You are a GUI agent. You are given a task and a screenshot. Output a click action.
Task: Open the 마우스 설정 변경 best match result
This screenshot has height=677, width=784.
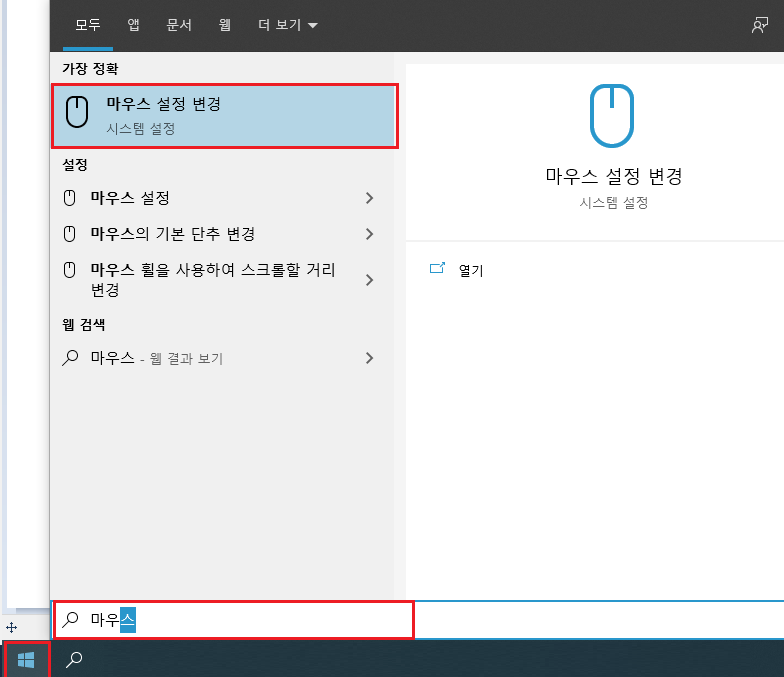tap(225, 116)
